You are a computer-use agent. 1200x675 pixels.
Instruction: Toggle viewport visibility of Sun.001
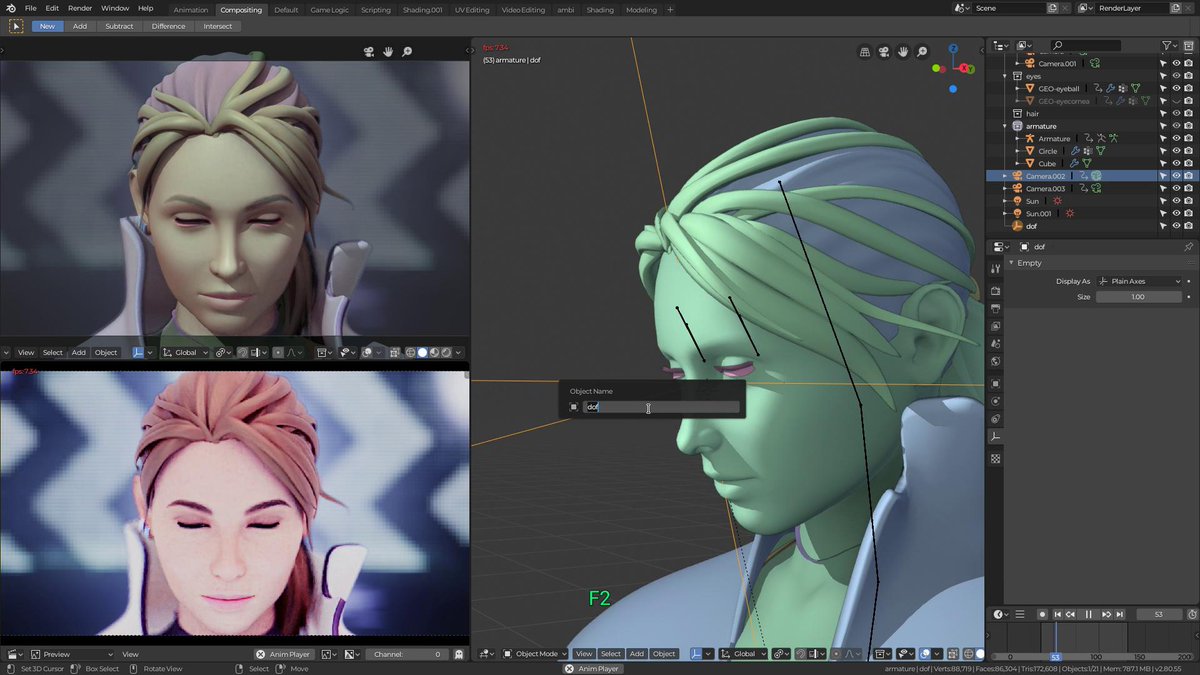point(1176,213)
